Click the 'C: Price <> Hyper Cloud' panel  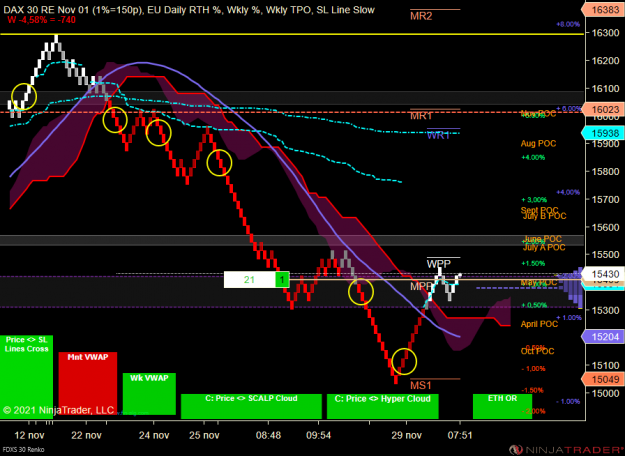click(383, 406)
